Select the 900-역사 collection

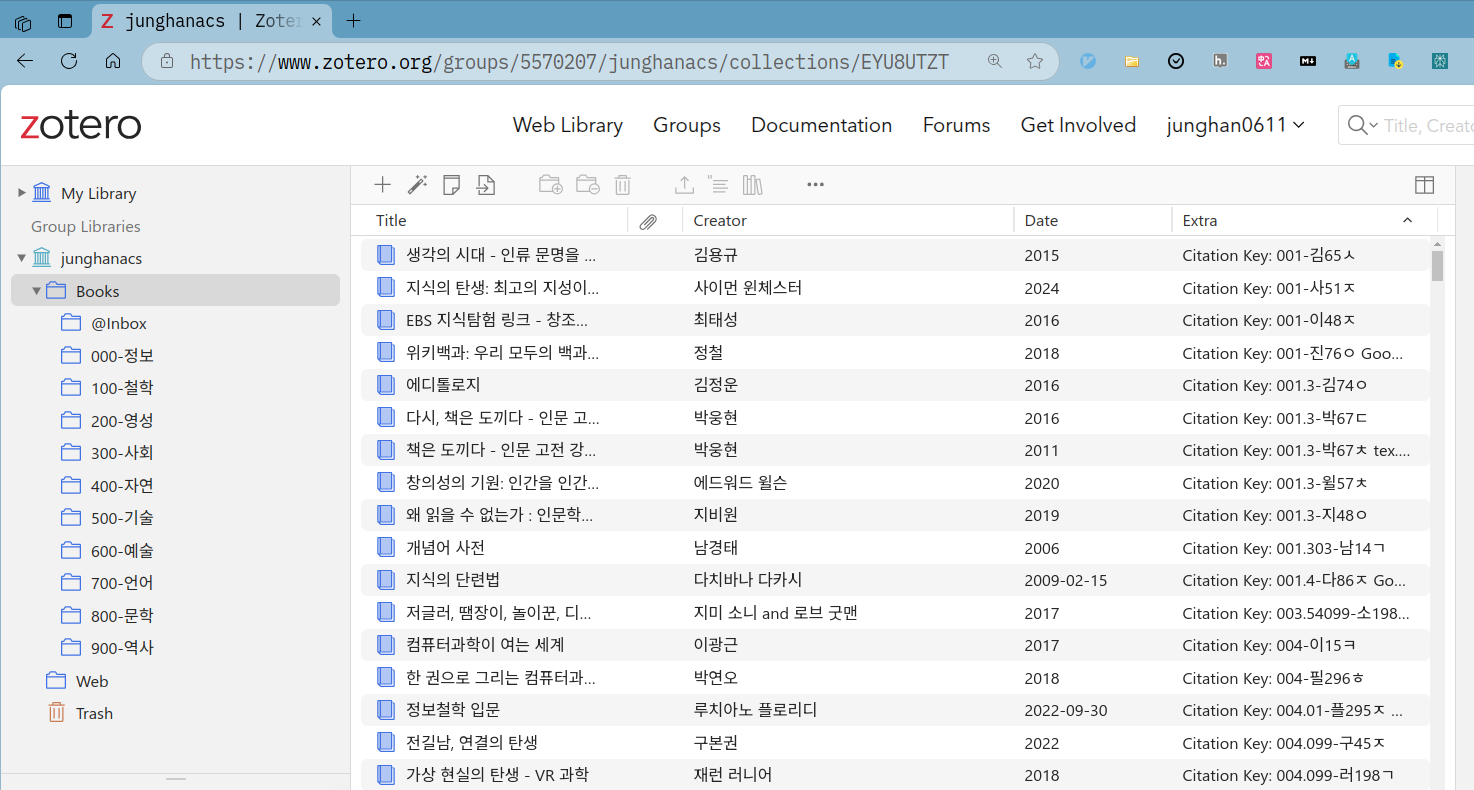[x=122, y=648]
